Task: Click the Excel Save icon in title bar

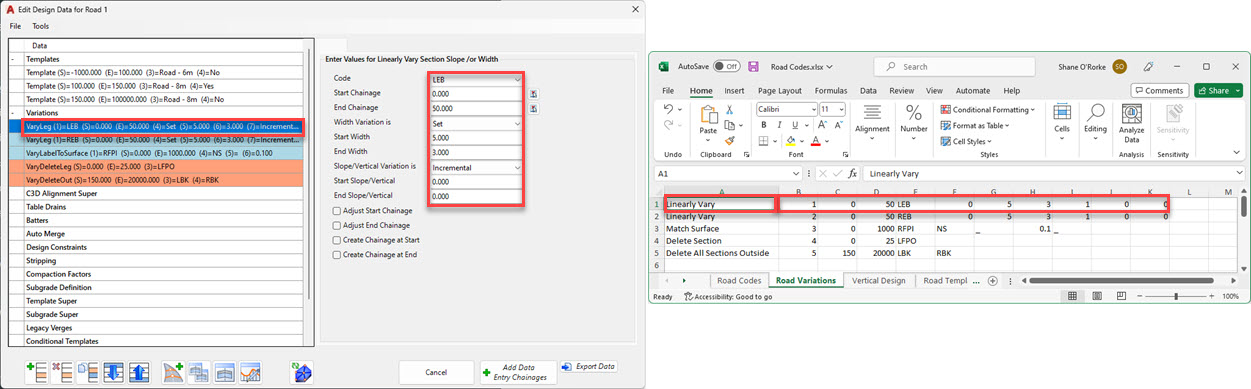Action: point(753,67)
